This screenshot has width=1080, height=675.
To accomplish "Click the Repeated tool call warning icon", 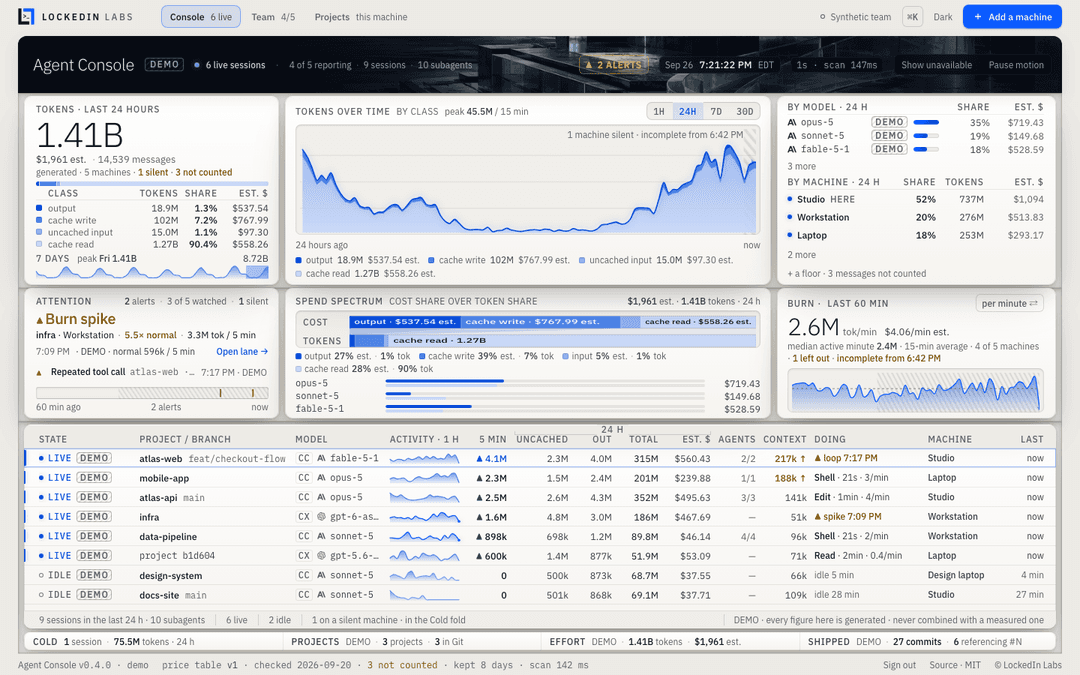I will point(39,373).
